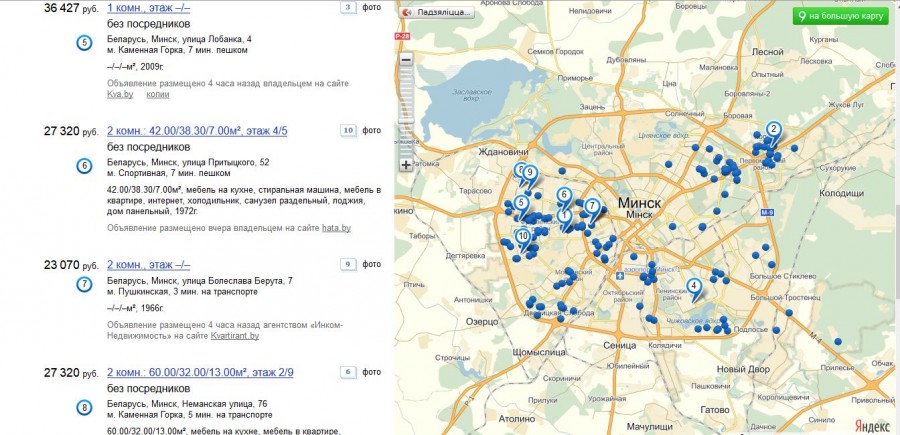Click the 'Сеница' label on the map

[620, 345]
